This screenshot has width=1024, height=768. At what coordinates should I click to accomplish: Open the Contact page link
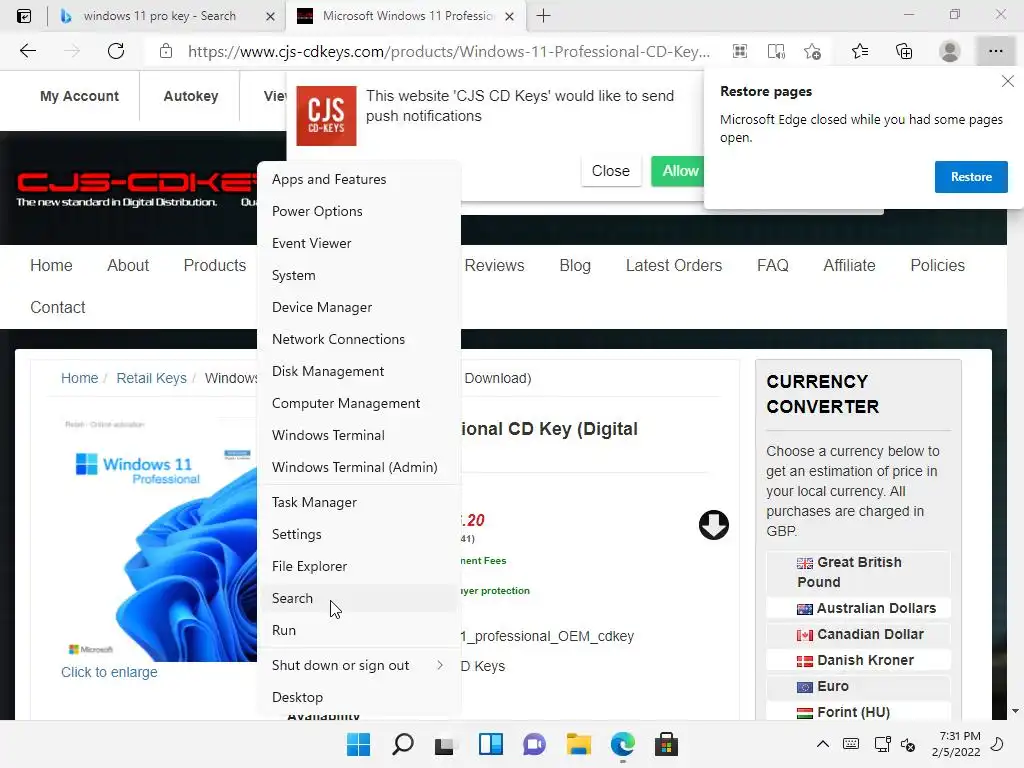pos(57,307)
